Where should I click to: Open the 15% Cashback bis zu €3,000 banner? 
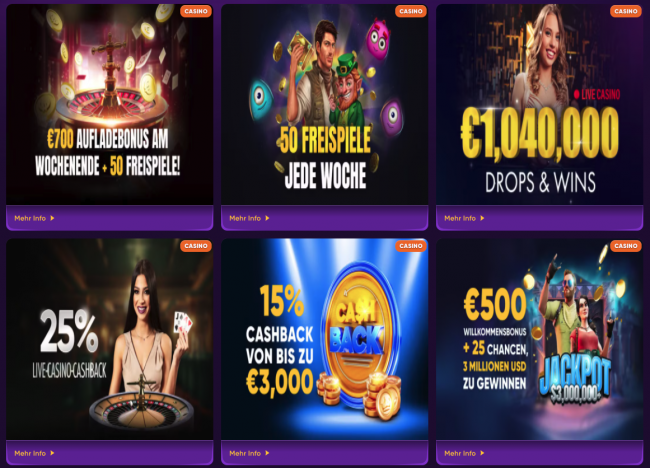point(325,339)
